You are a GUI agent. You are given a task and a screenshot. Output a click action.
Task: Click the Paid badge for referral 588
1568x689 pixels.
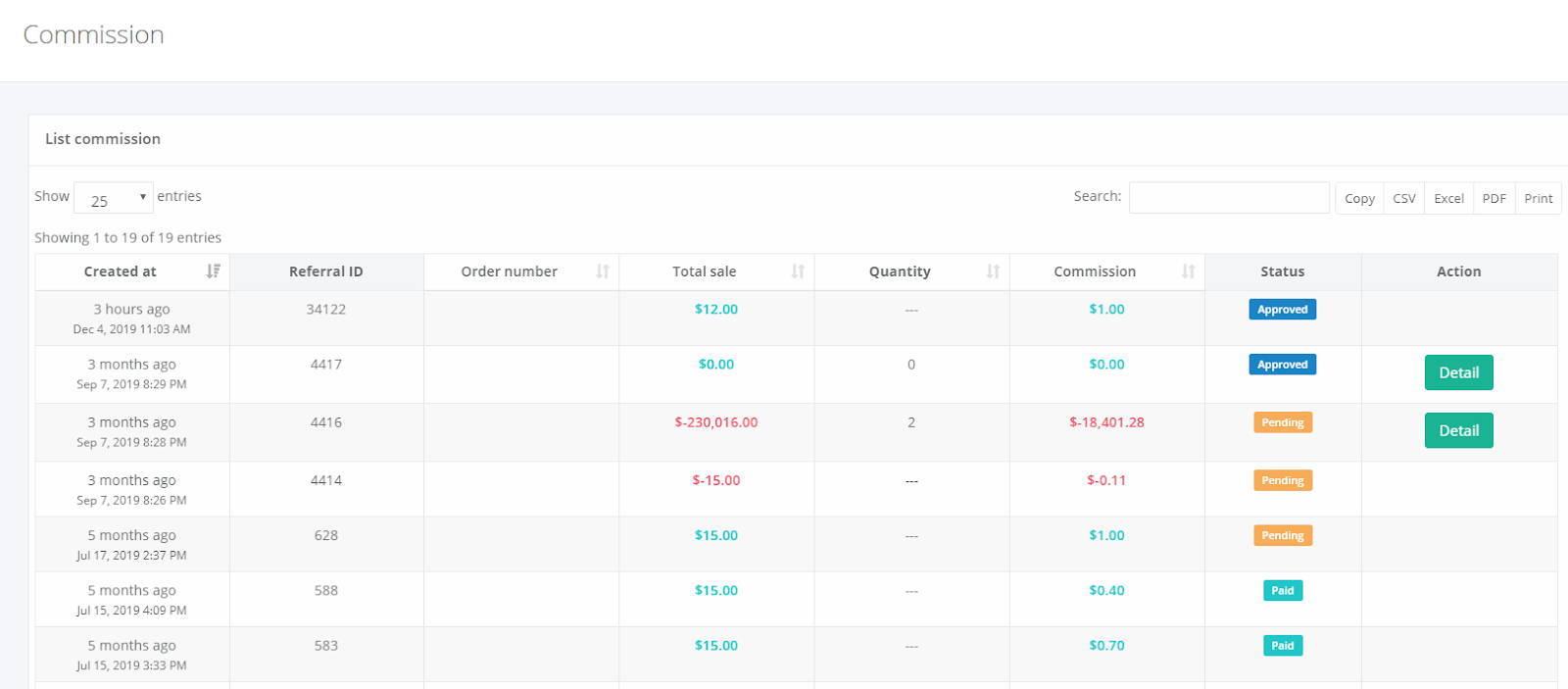1282,590
